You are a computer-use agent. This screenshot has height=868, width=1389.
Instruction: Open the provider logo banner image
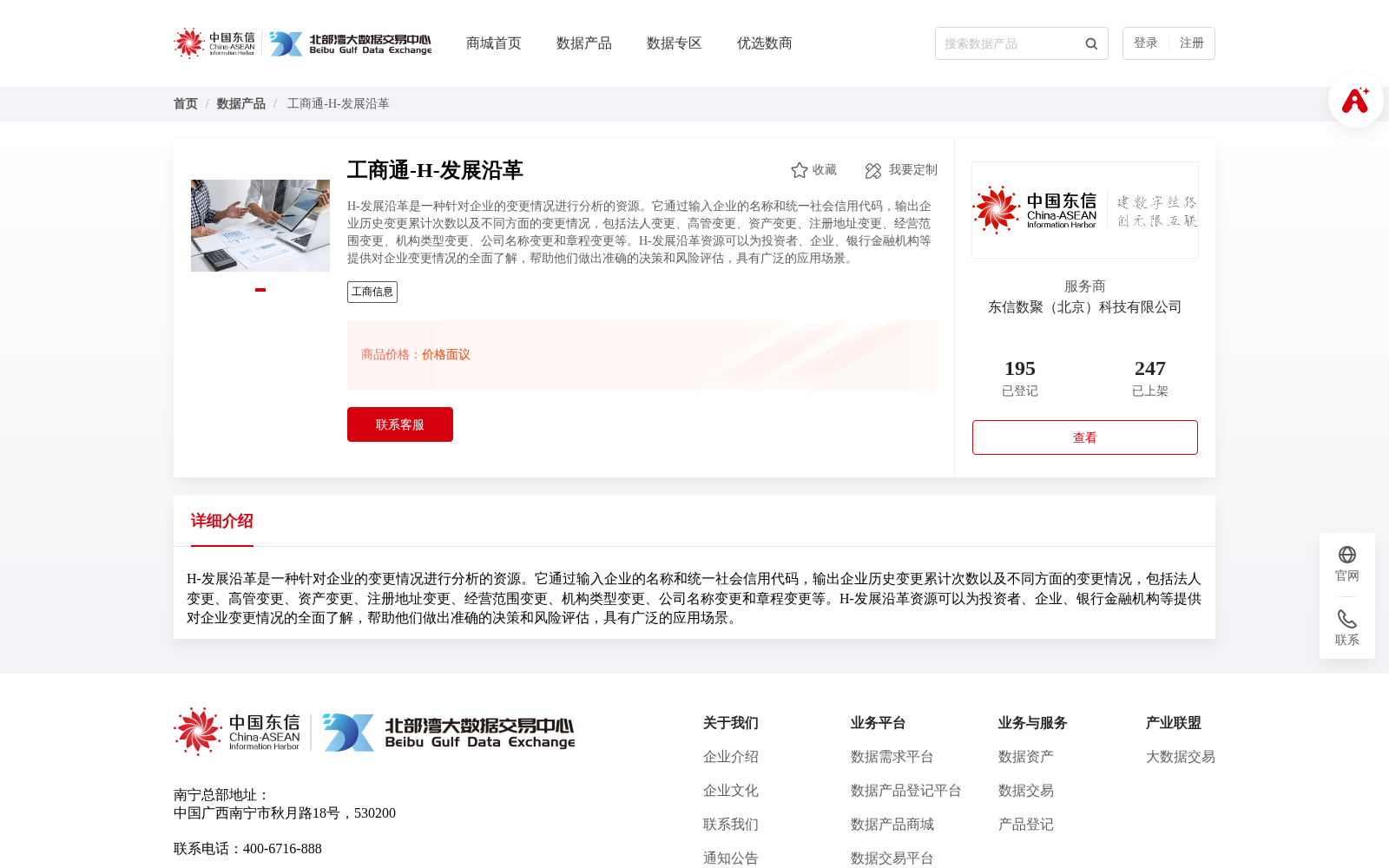(1085, 210)
